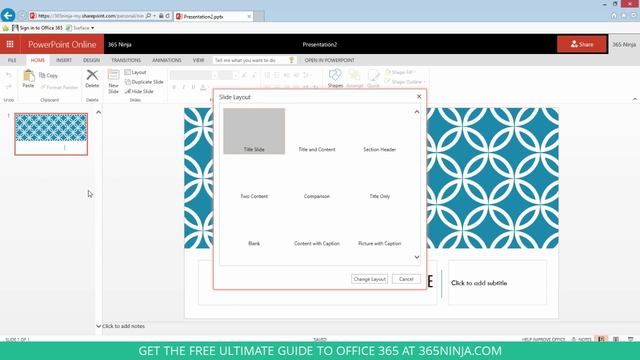Click the New Slide icon
This screenshot has width=640, height=360.
pyautogui.click(x=113, y=75)
